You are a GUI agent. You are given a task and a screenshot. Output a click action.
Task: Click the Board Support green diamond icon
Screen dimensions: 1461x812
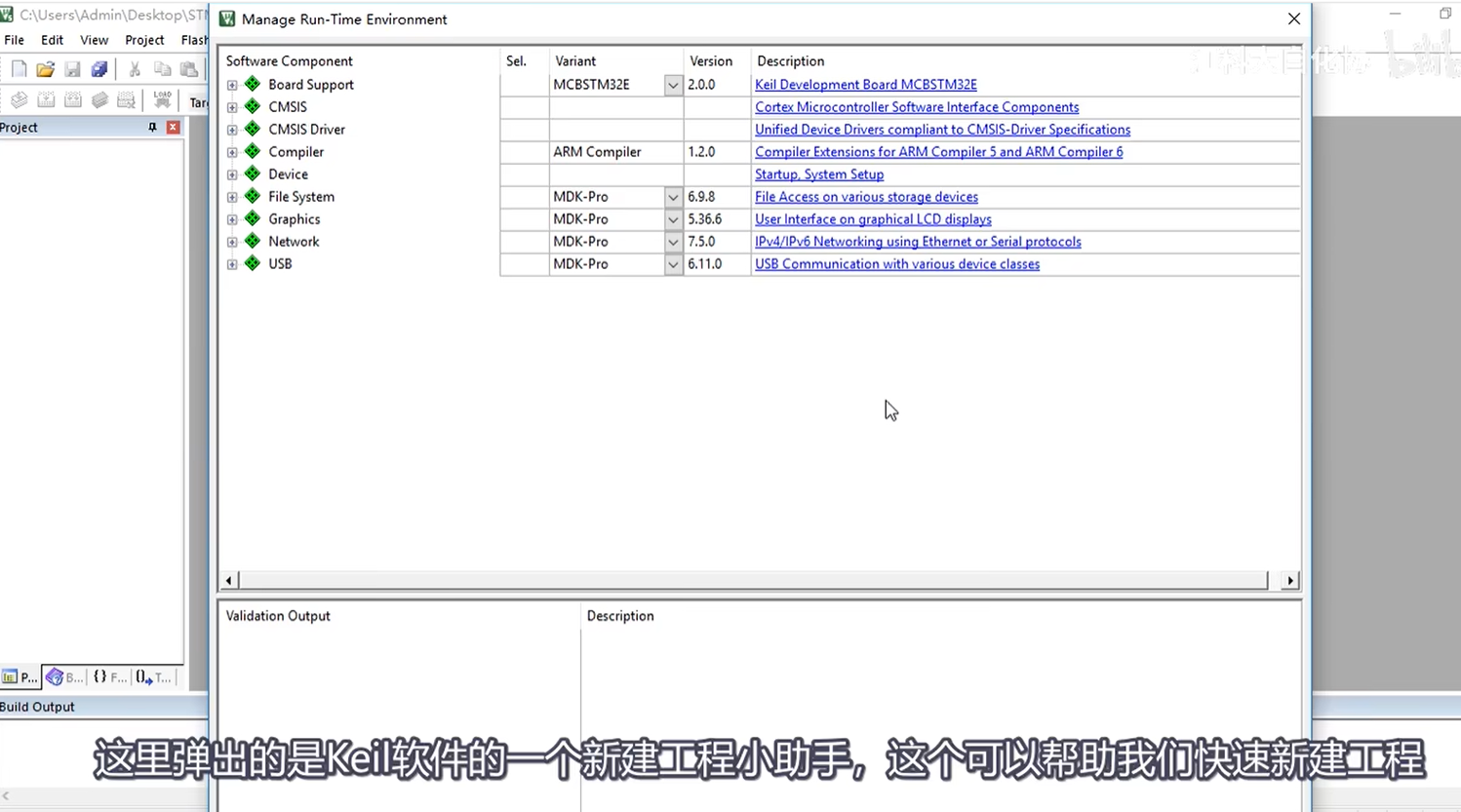pyautogui.click(x=253, y=84)
